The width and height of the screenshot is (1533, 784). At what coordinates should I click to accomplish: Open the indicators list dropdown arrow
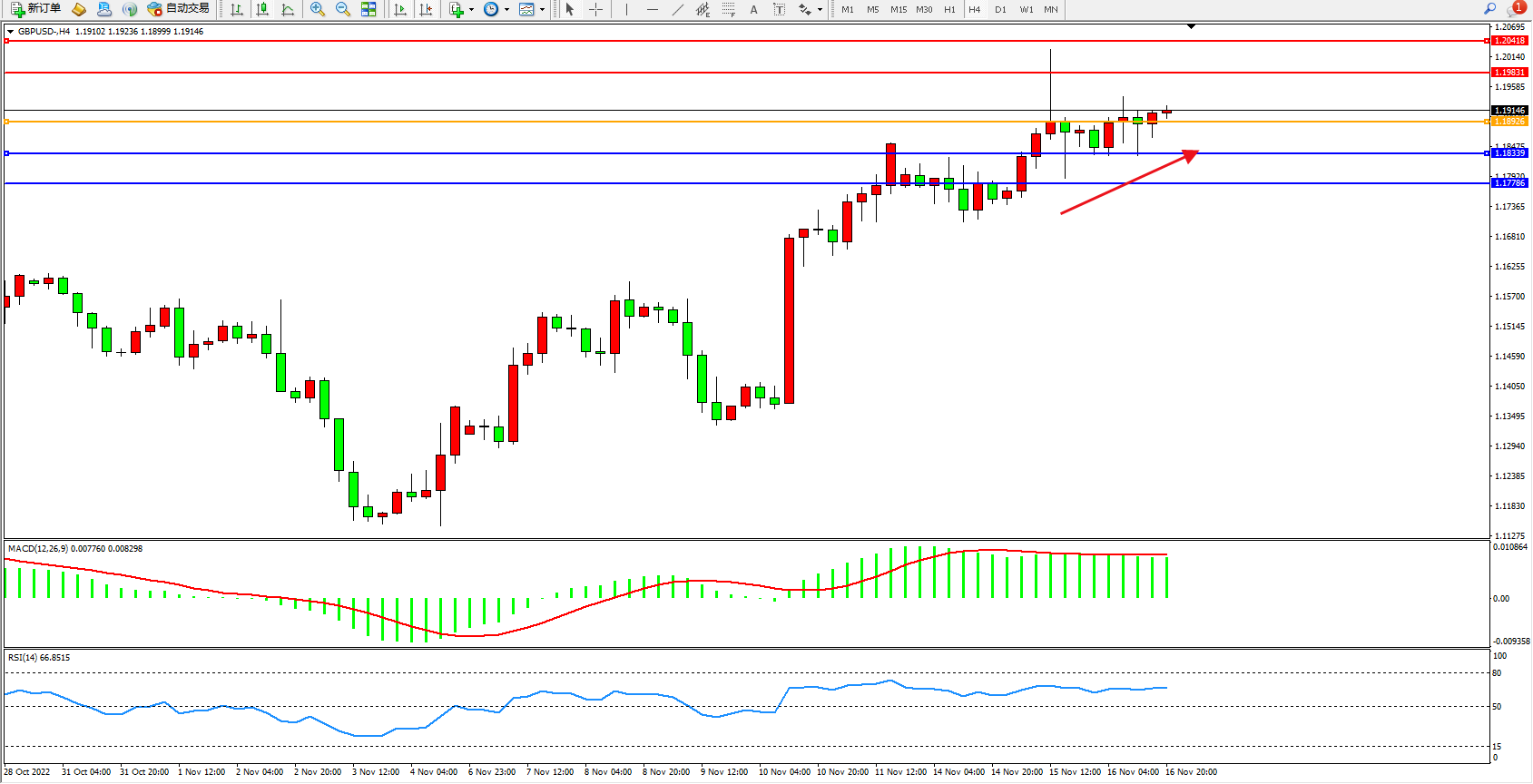(x=471, y=9)
